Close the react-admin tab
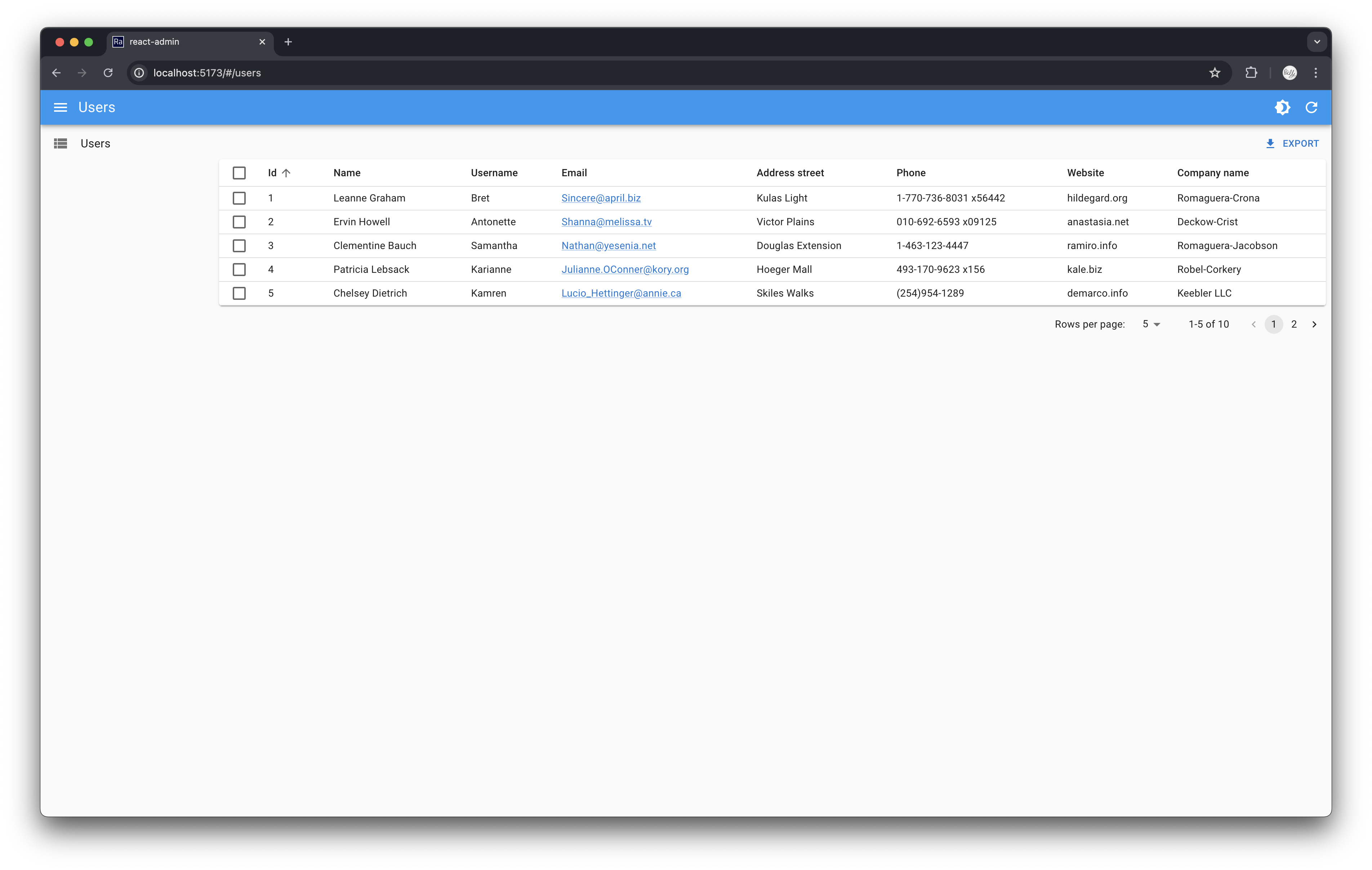Screen dimensions: 1372x870 coord(262,41)
